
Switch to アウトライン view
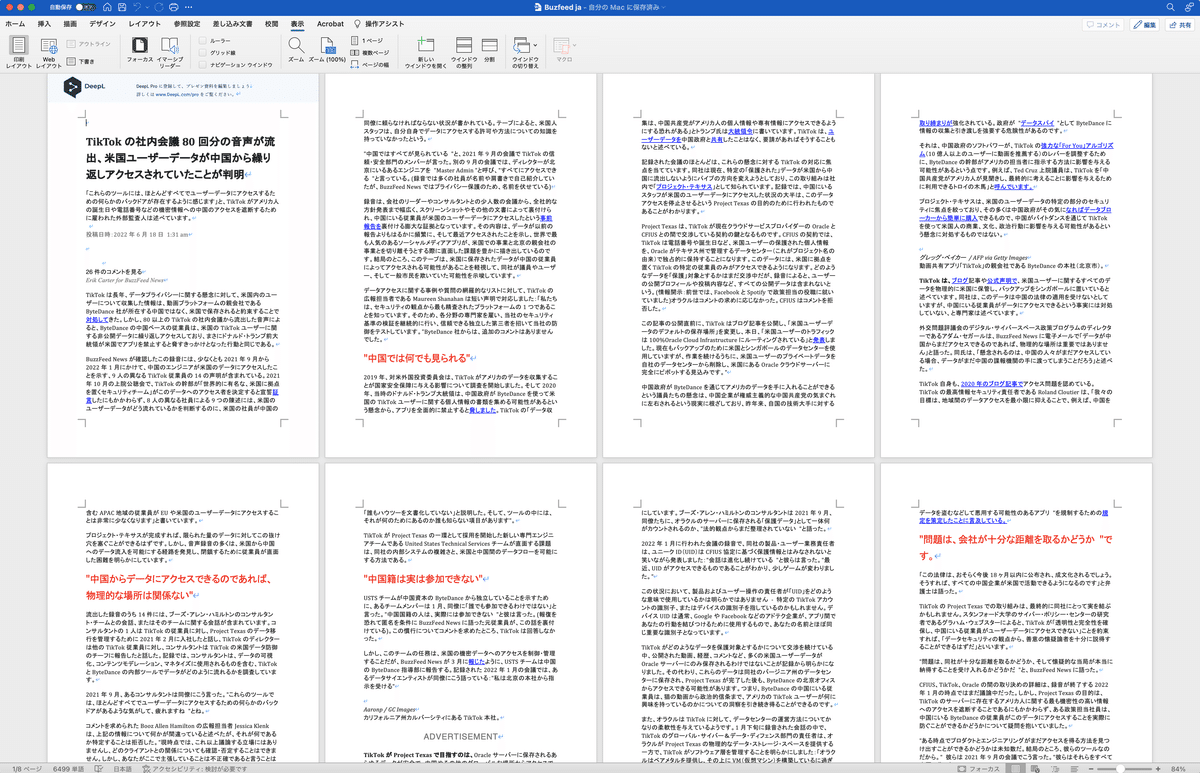pyautogui.click(x=88, y=44)
